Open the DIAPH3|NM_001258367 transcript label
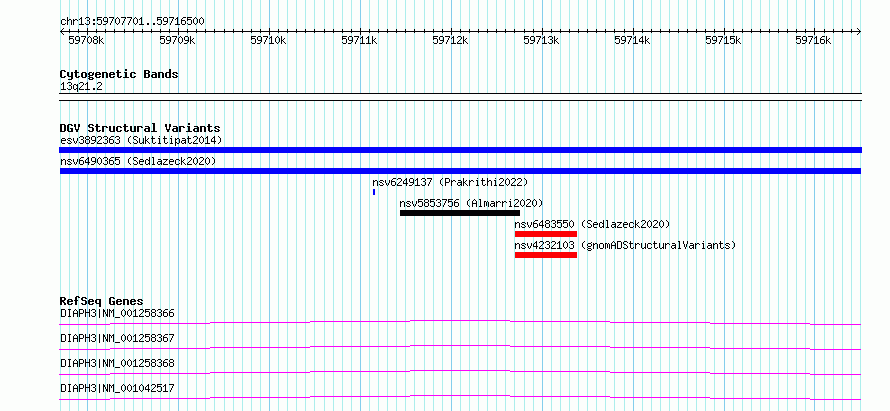890x411 pixels. coord(117,338)
